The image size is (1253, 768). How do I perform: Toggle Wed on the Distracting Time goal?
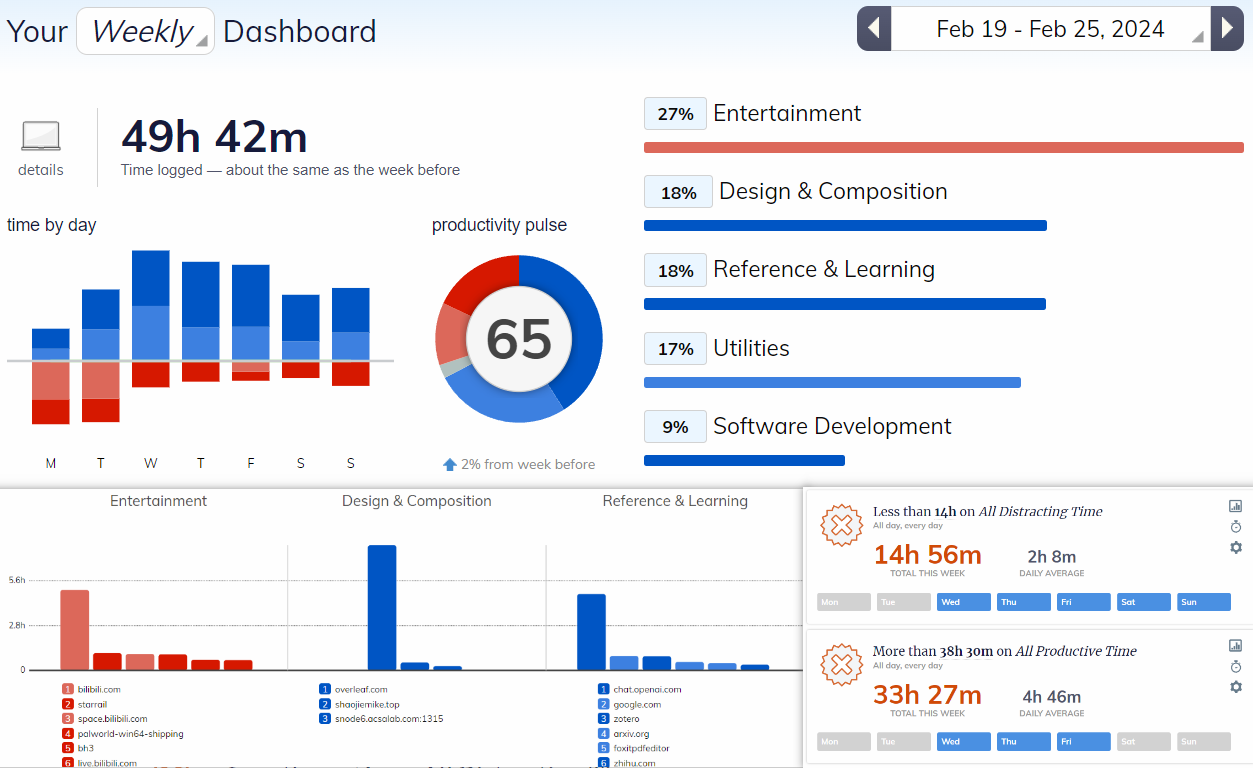pyautogui.click(x=963, y=602)
